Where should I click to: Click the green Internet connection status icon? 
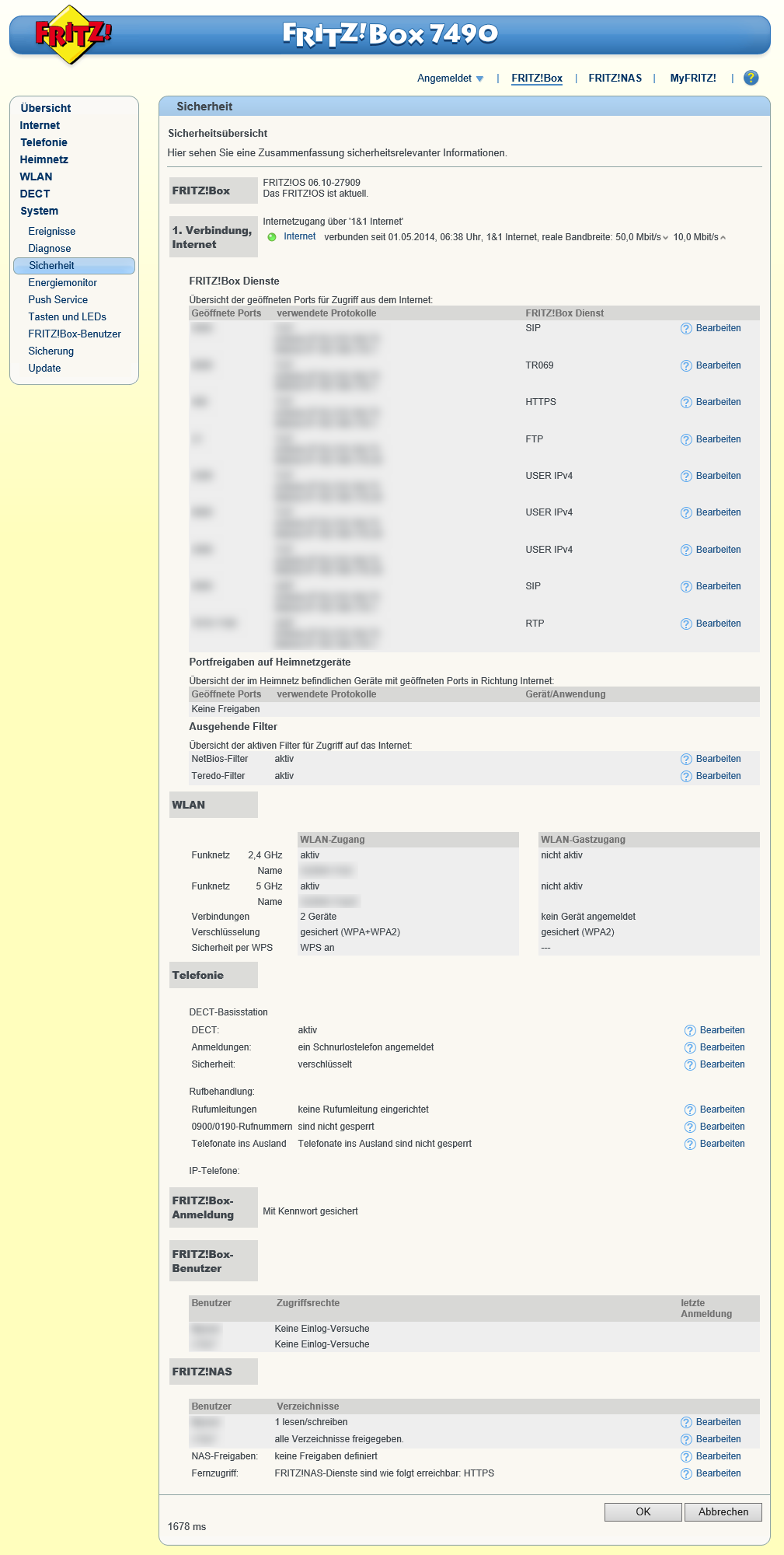272,237
